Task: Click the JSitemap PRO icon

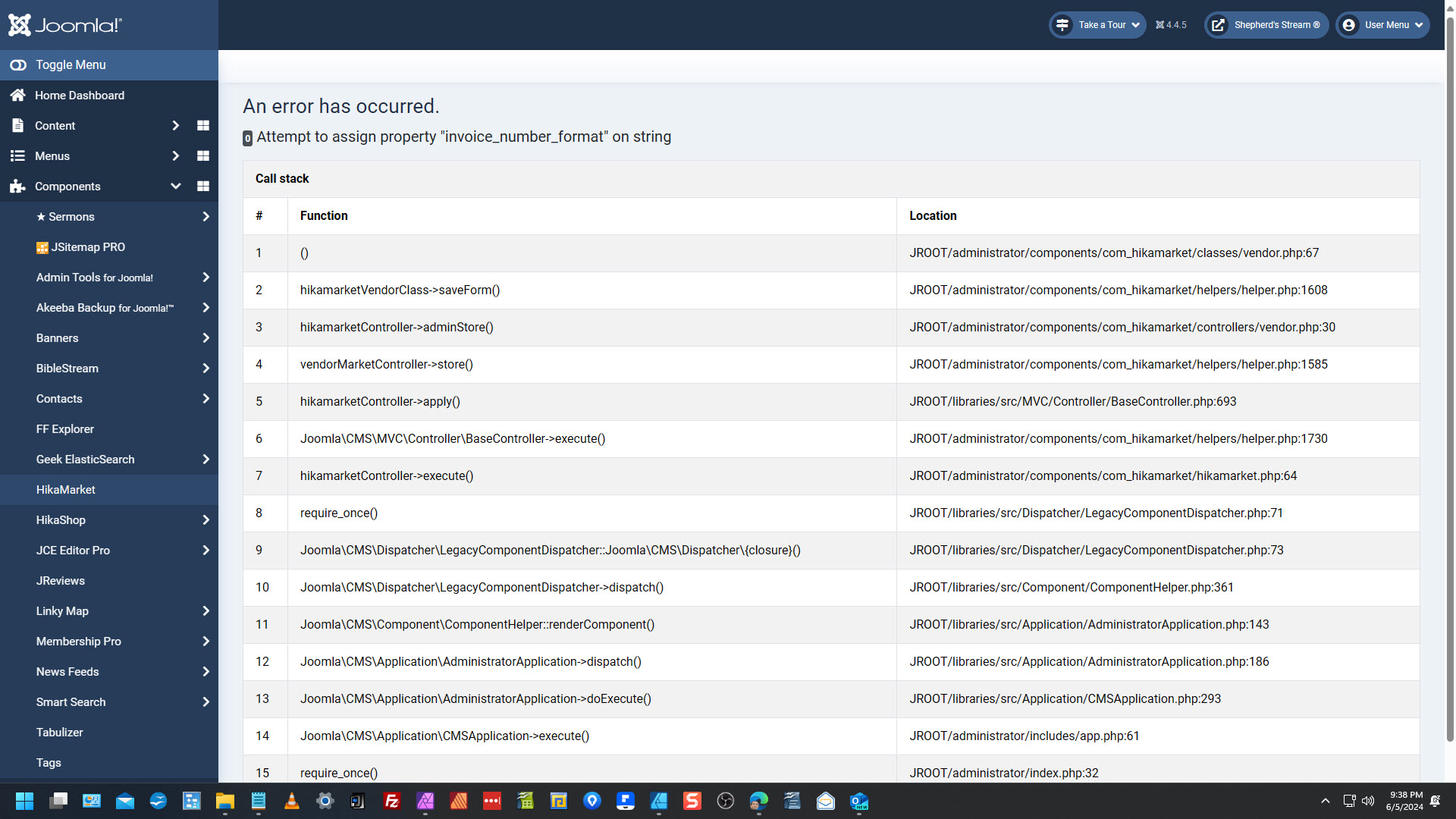Action: point(42,248)
